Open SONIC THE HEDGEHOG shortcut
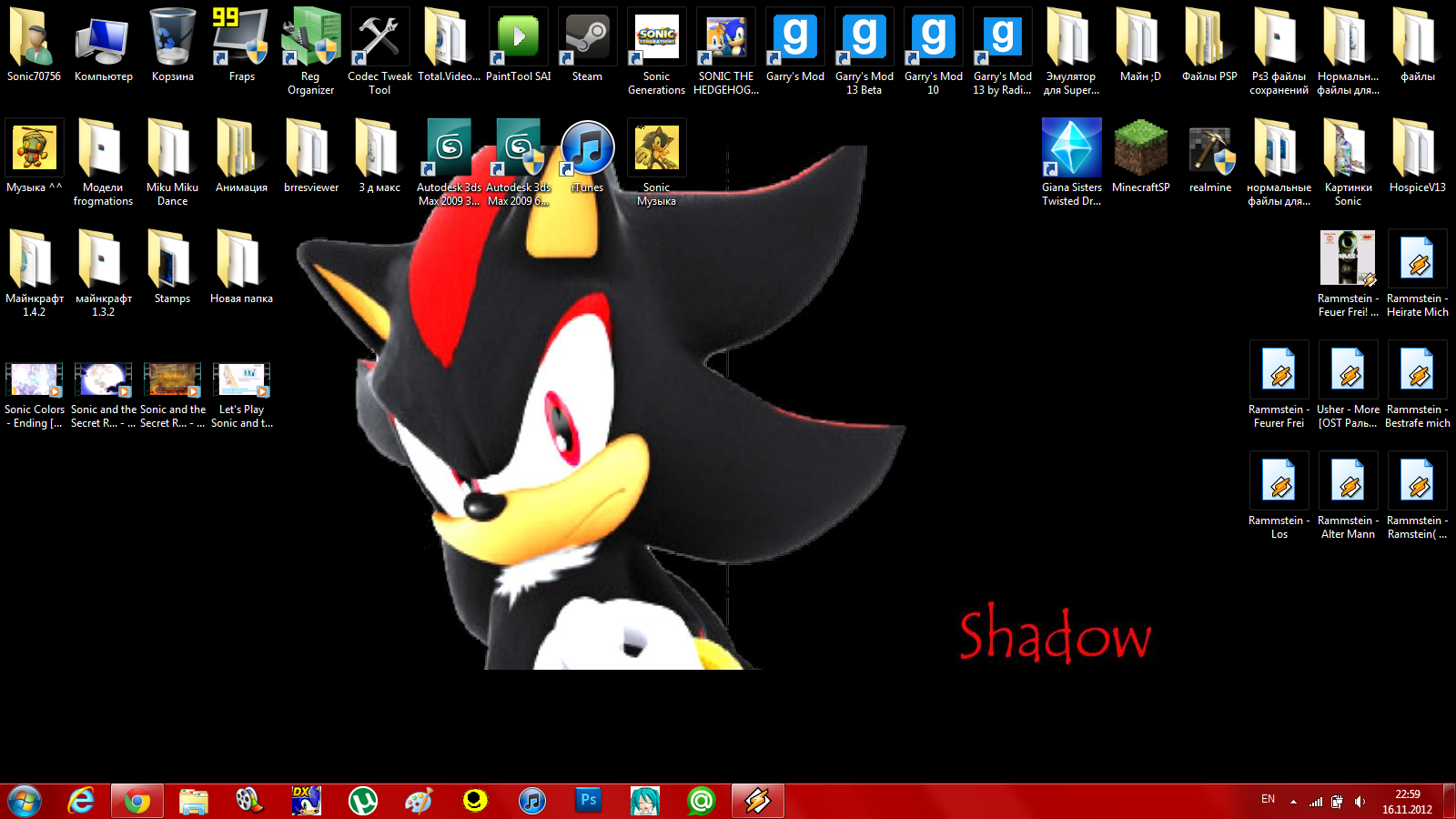This screenshot has width=1456, height=819. pos(725,51)
